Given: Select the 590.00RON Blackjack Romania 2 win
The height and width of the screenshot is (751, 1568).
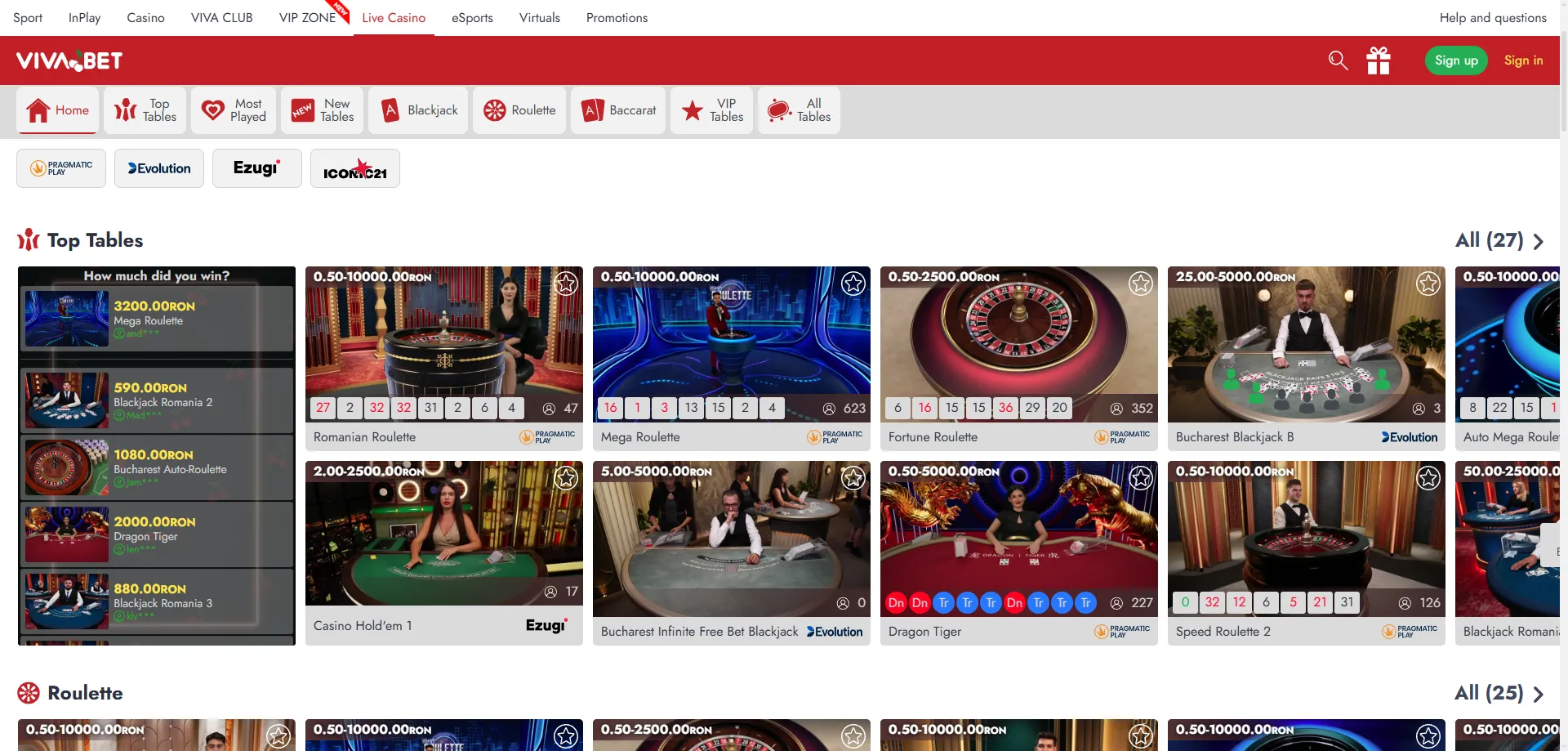Looking at the screenshot, I should coord(157,400).
